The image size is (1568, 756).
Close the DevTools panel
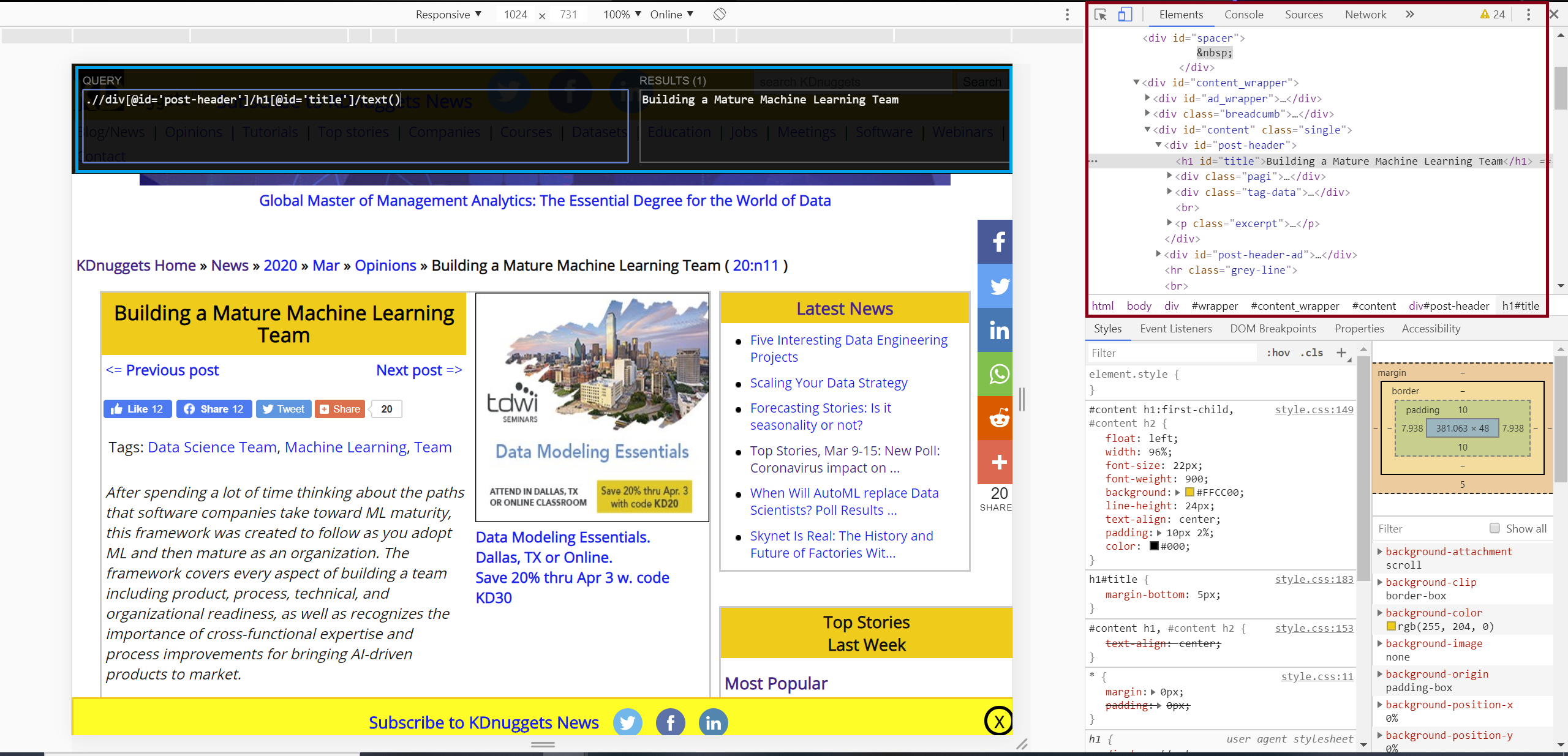click(1554, 14)
